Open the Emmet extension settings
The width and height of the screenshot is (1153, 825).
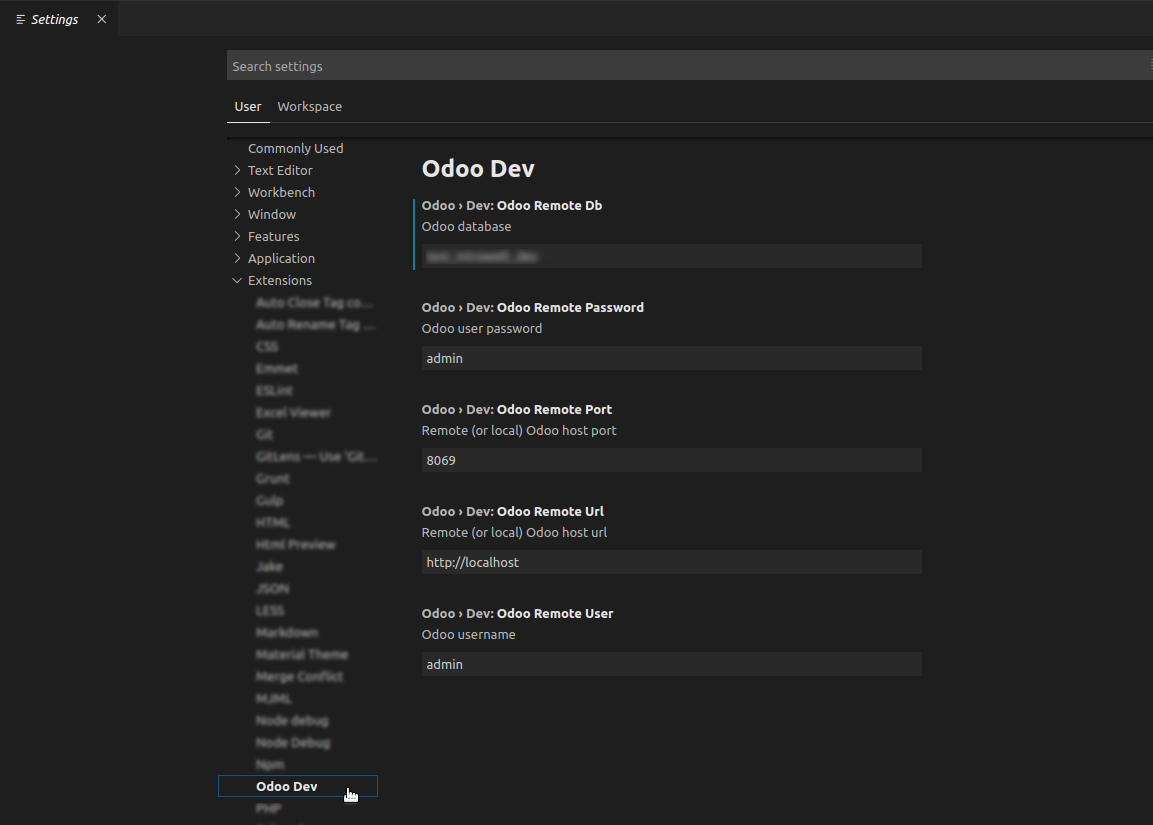point(276,369)
